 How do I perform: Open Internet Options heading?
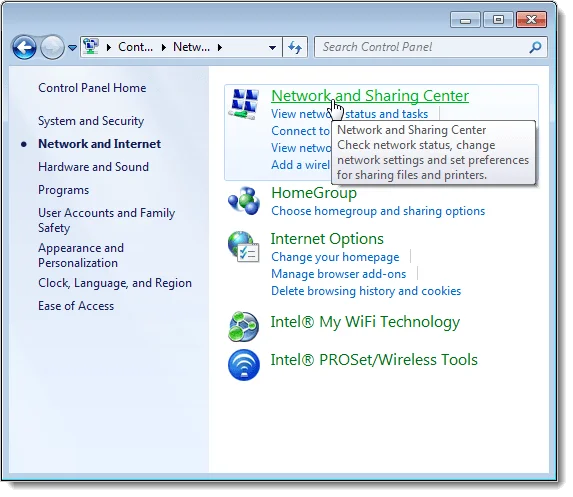point(327,239)
